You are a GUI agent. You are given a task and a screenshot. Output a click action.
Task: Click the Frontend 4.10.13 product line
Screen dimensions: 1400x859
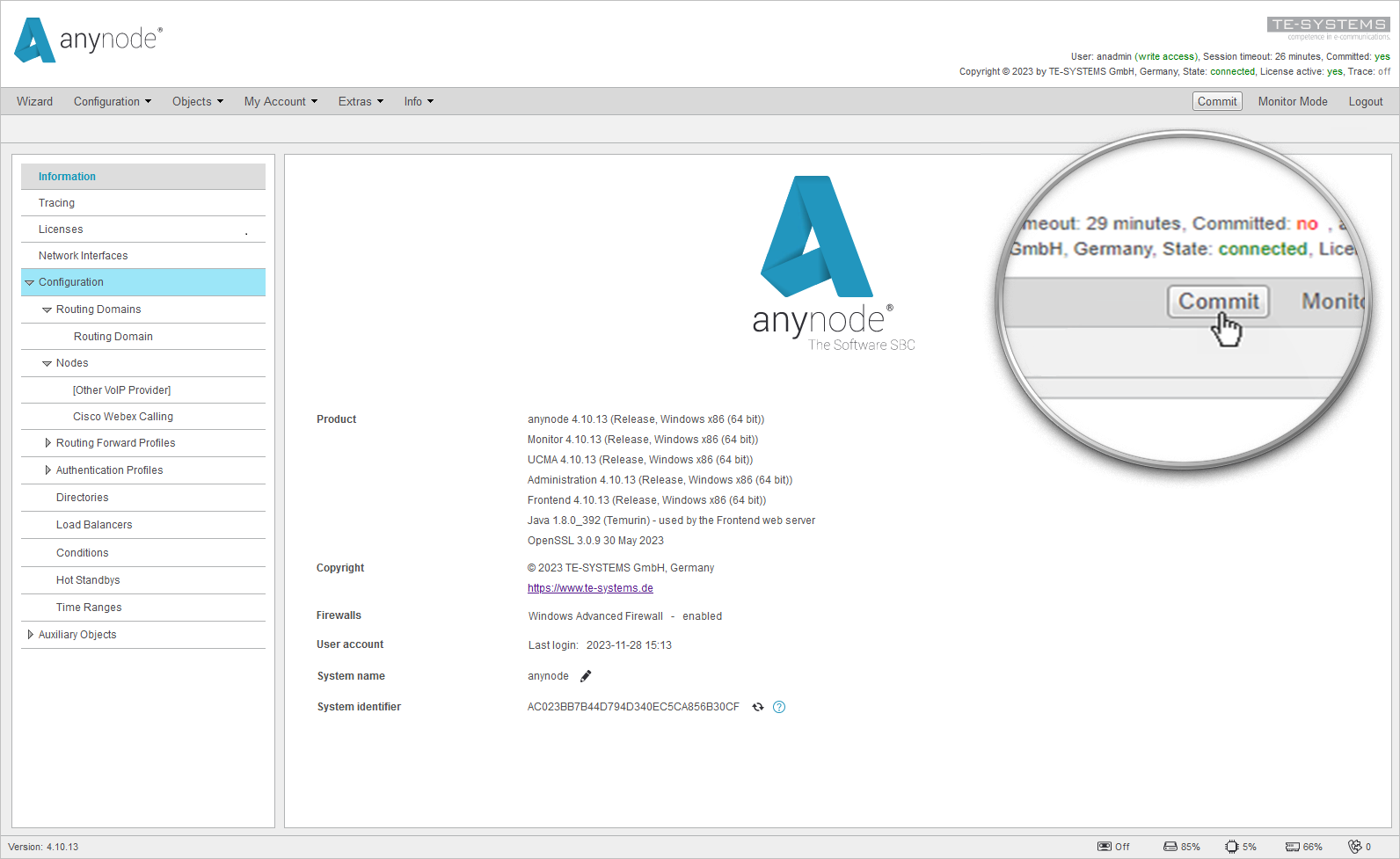click(646, 500)
